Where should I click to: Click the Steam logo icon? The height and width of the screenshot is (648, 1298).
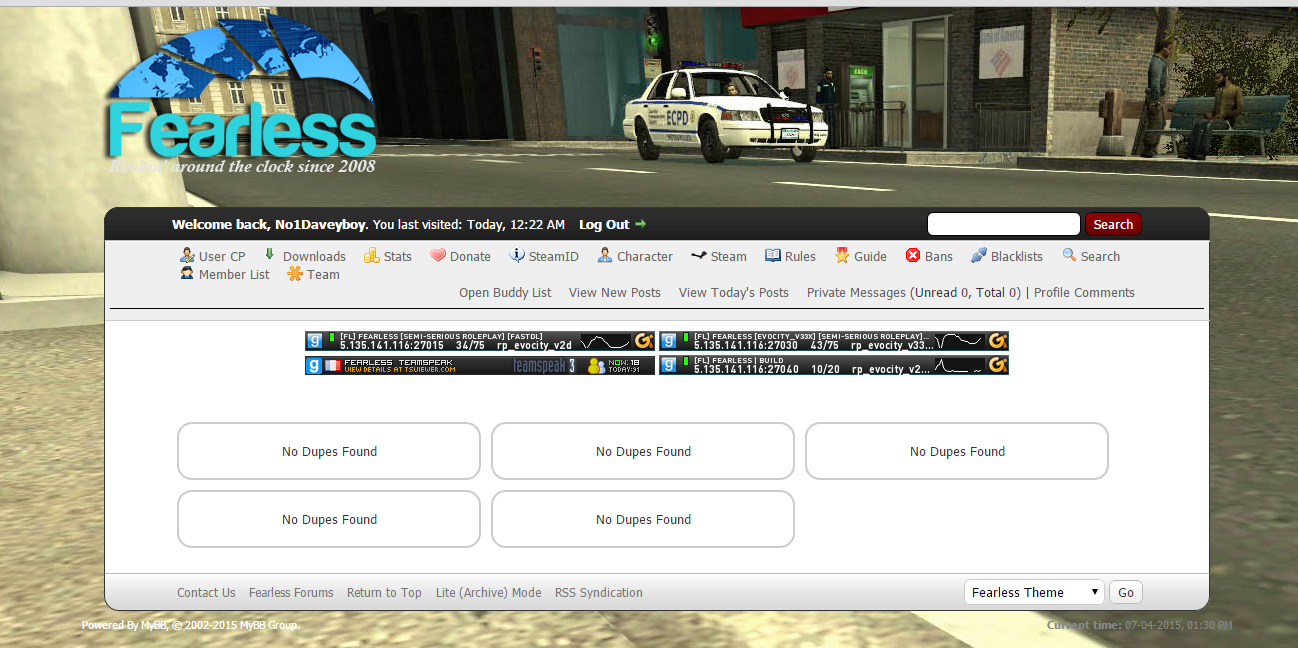tap(698, 256)
